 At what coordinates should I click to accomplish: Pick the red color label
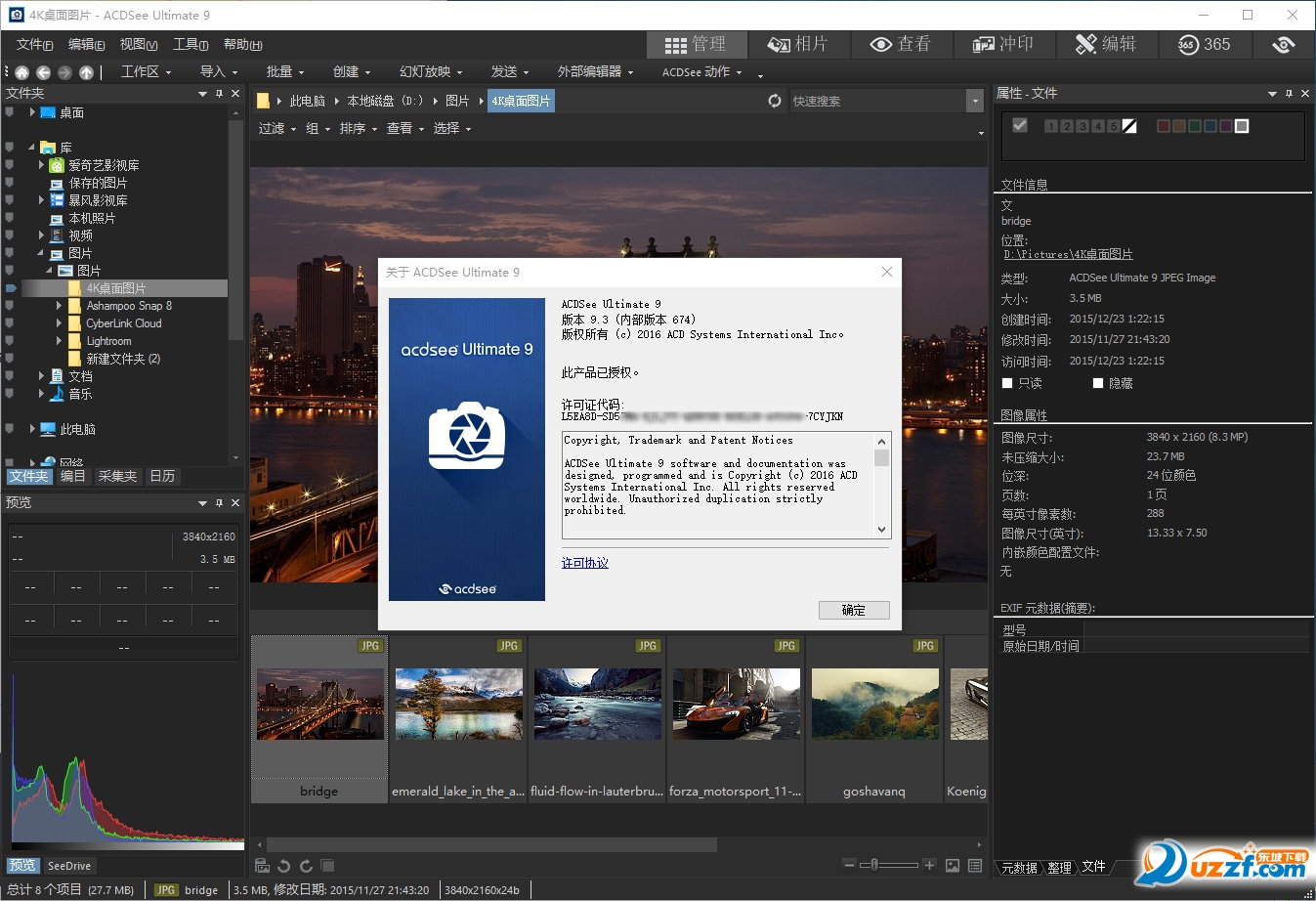(1164, 126)
